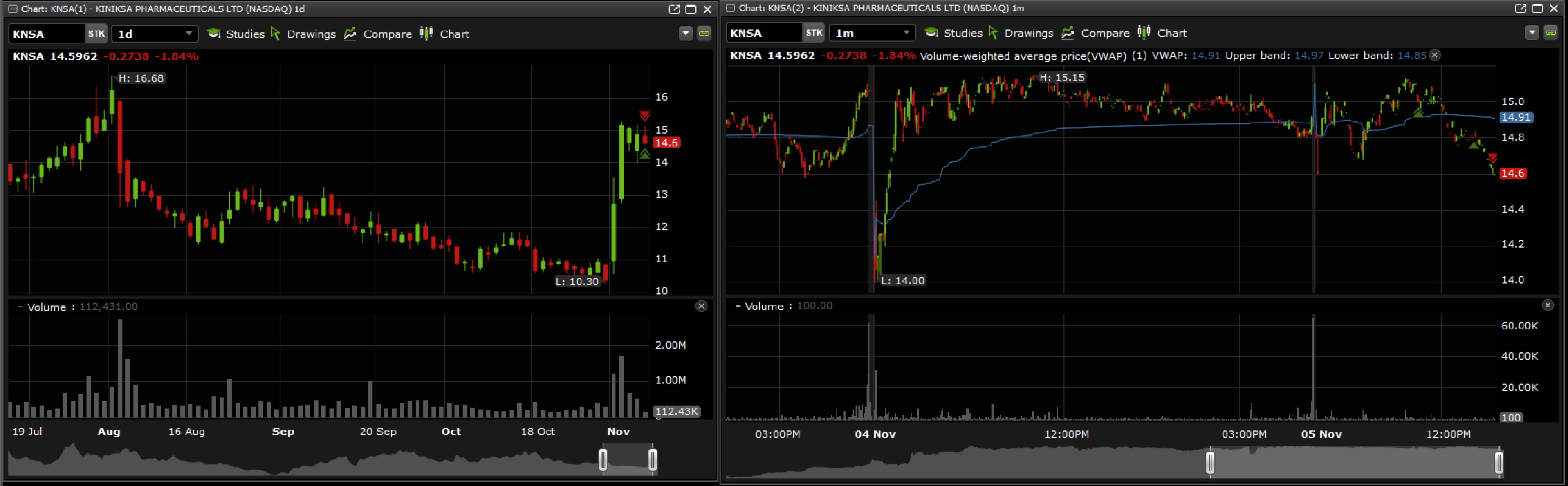This screenshot has height=486, width=1568.
Task: Toggle green link icon in daily chart
Action: [x=704, y=34]
